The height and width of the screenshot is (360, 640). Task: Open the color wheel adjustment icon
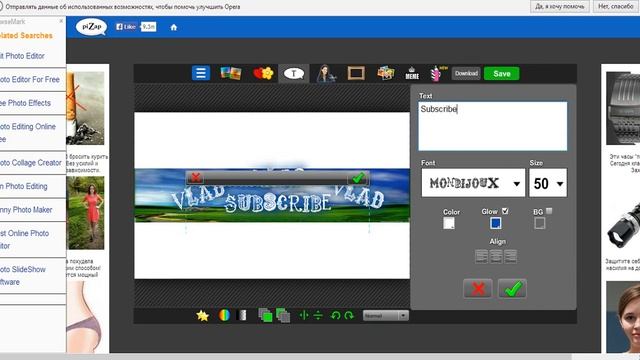click(224, 316)
